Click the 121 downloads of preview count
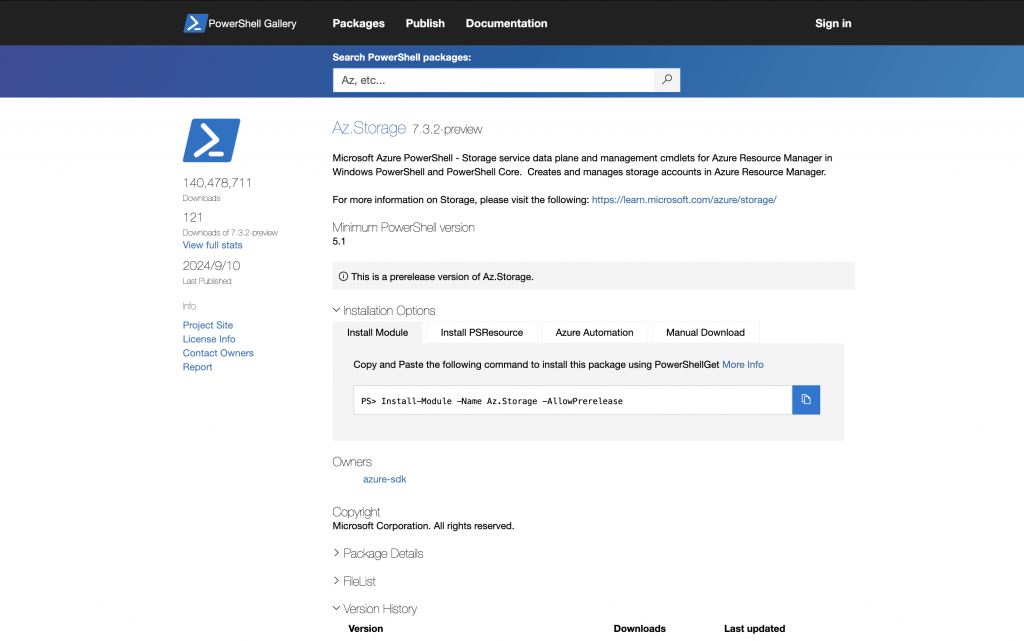The width and height of the screenshot is (1024, 641). point(193,217)
